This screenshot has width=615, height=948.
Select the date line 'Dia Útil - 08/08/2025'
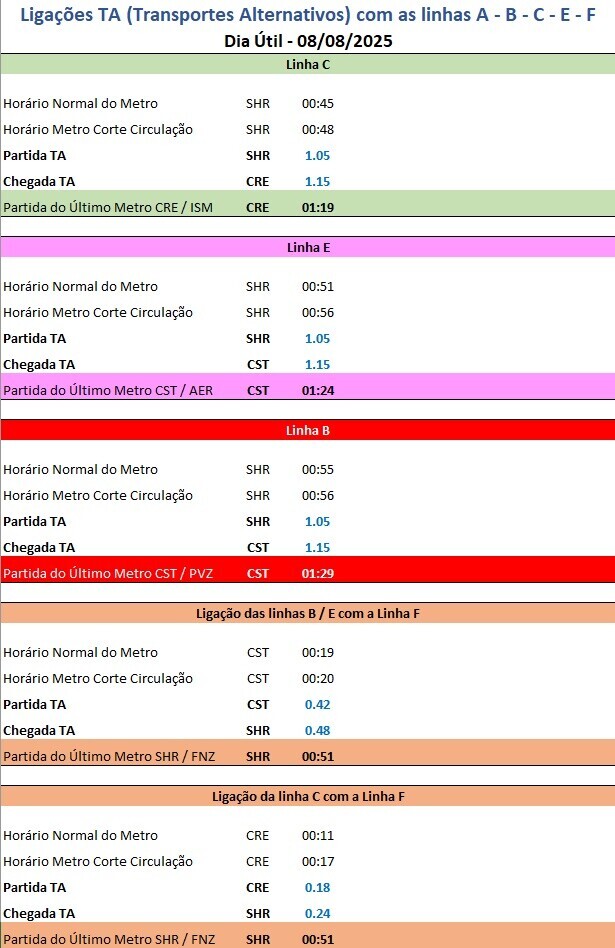(x=307, y=41)
